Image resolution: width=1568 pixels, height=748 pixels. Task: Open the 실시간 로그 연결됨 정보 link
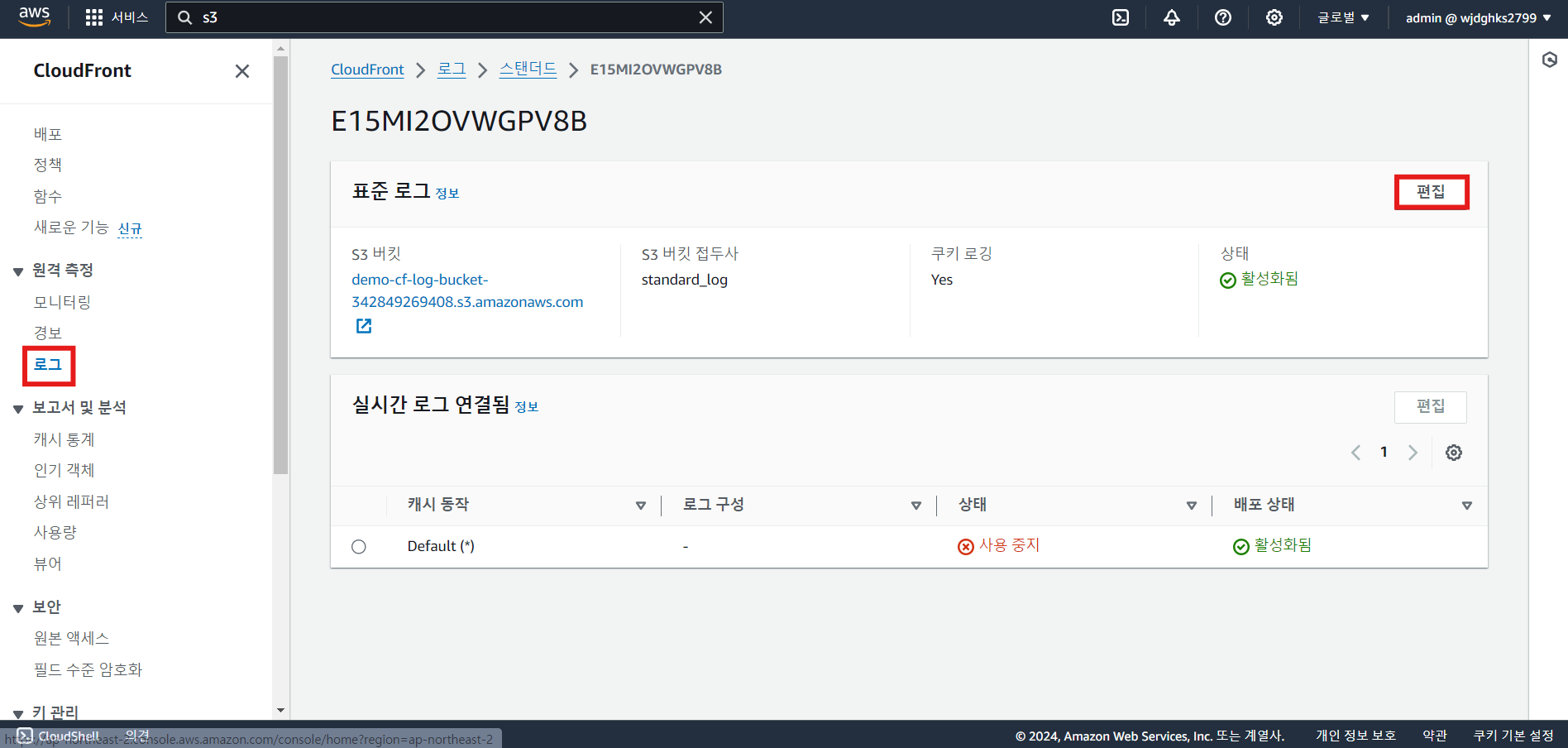click(x=527, y=407)
